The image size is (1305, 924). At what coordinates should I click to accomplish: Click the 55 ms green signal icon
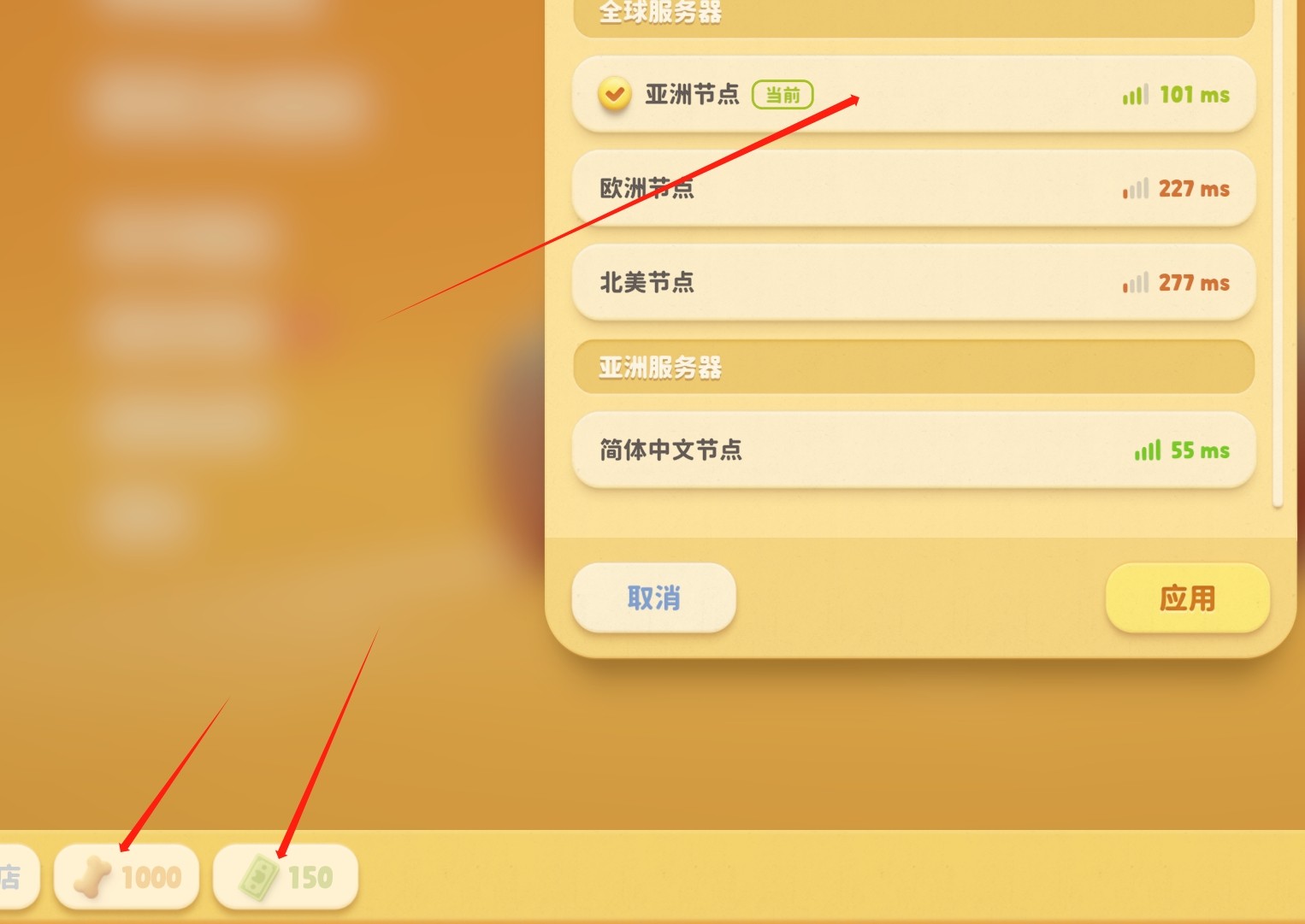point(1148,450)
